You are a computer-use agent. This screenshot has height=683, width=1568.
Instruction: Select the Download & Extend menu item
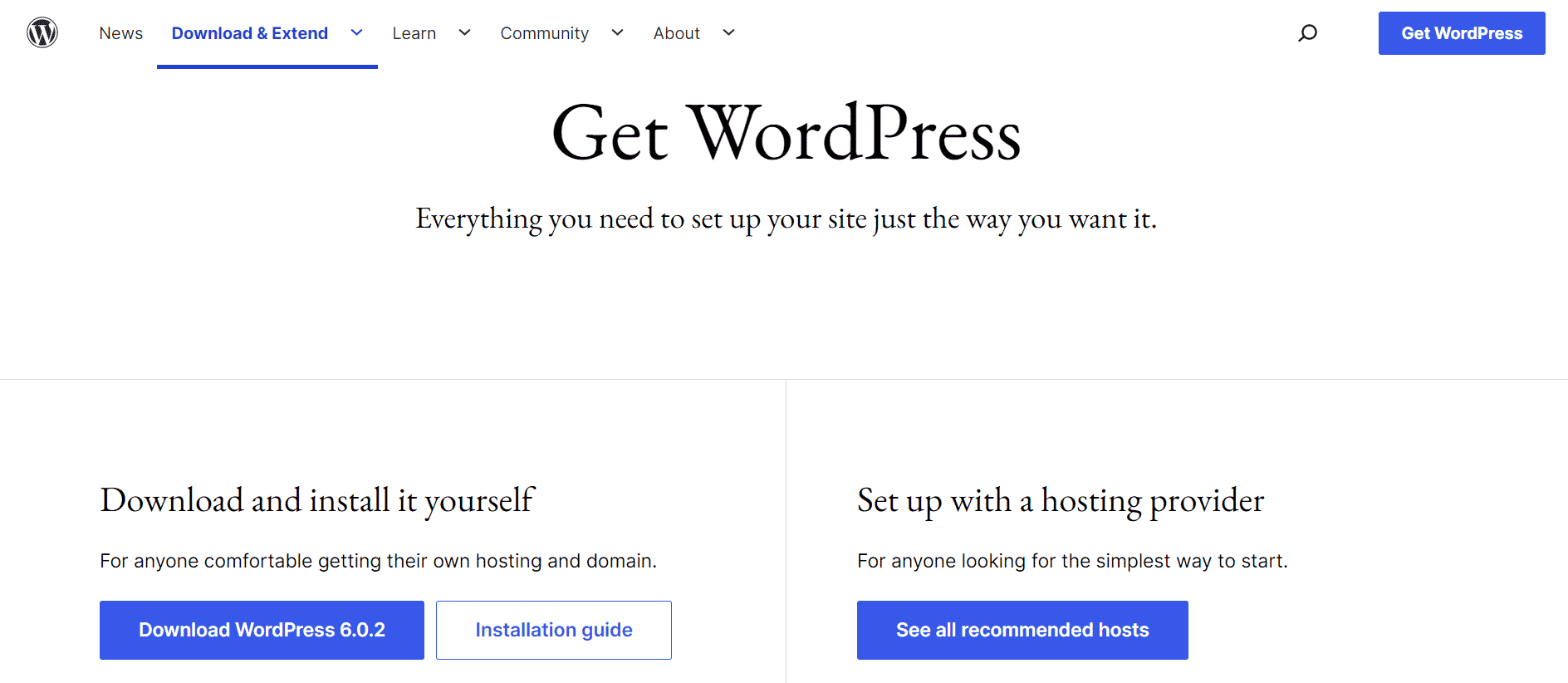pos(250,33)
